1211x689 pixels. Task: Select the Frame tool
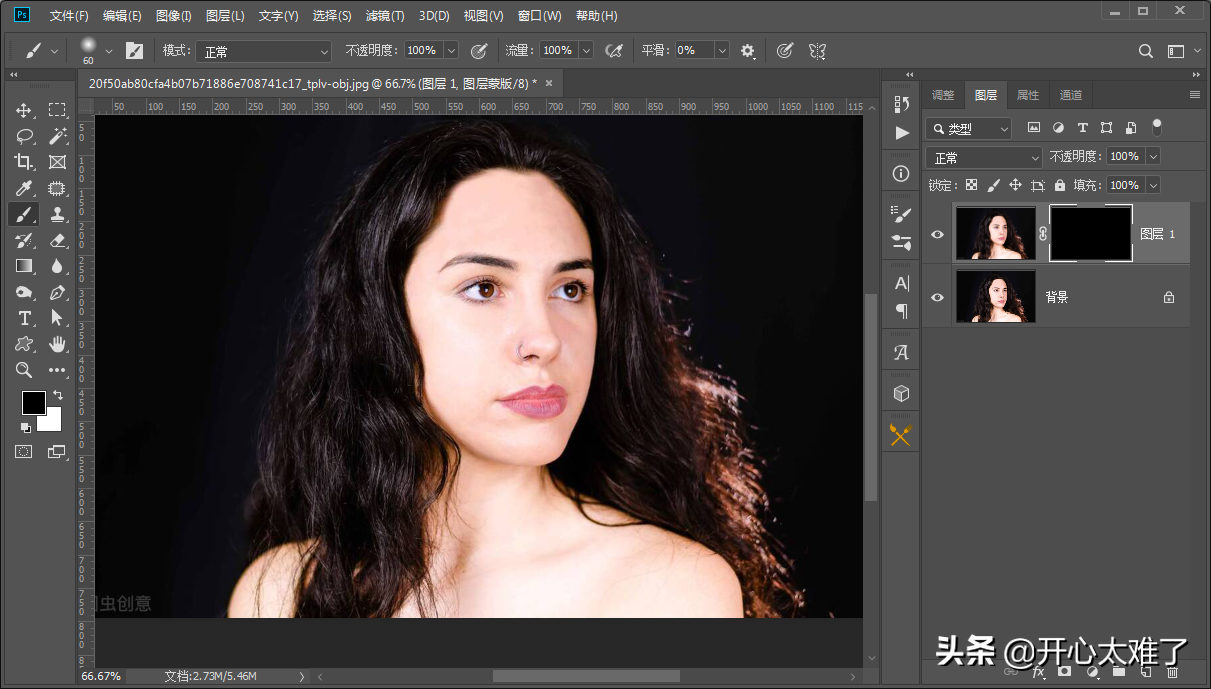[x=57, y=162]
